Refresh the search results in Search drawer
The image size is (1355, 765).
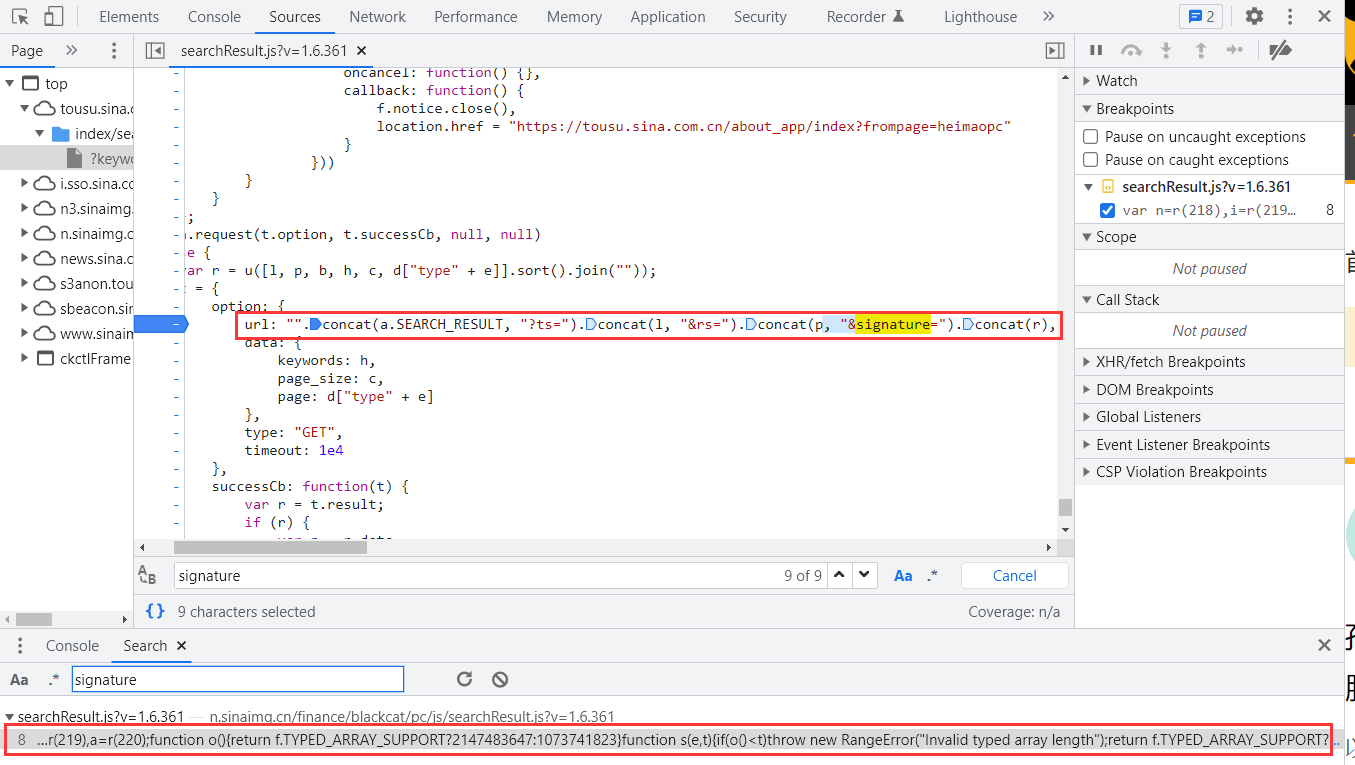click(x=464, y=679)
